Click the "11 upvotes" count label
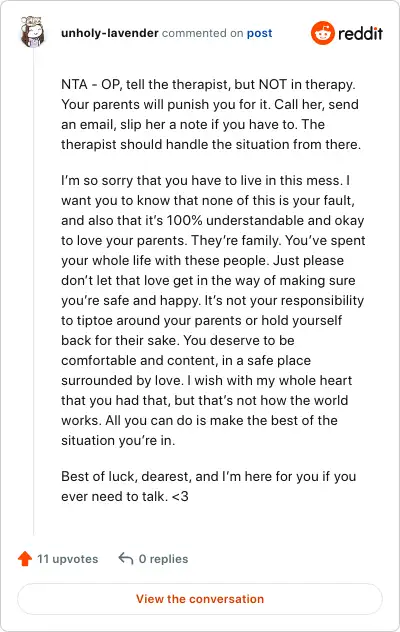 [x=67, y=559]
